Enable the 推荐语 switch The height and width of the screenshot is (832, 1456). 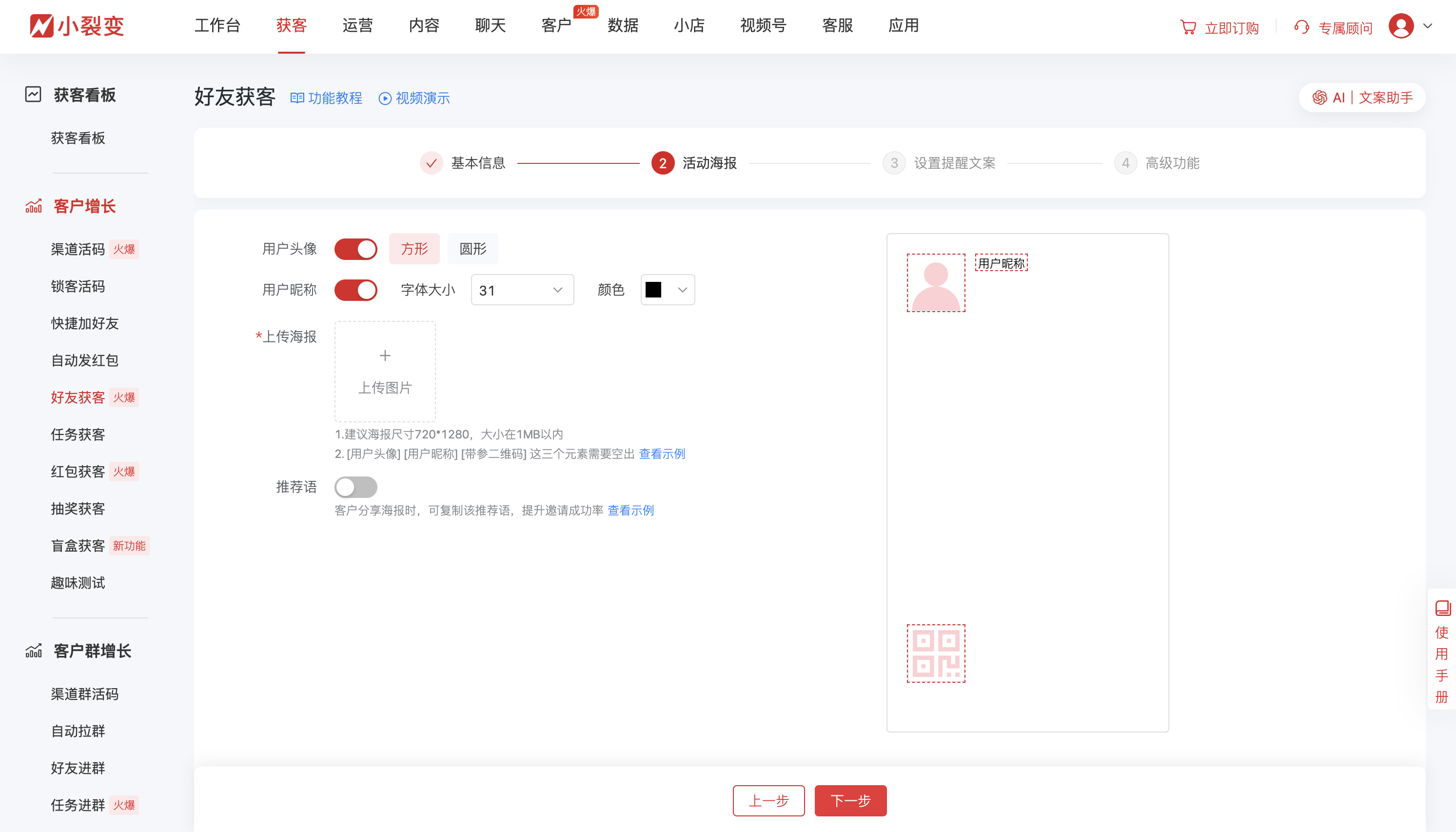[356, 487]
